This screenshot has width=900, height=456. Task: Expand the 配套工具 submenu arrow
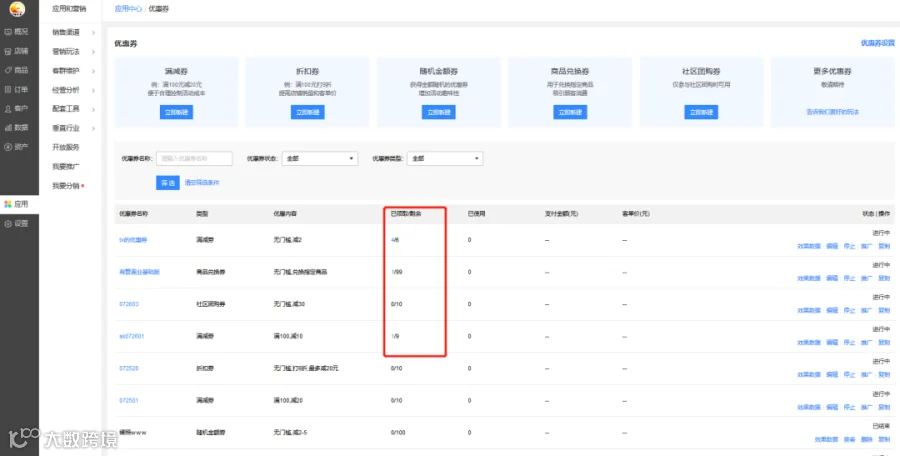click(x=93, y=109)
